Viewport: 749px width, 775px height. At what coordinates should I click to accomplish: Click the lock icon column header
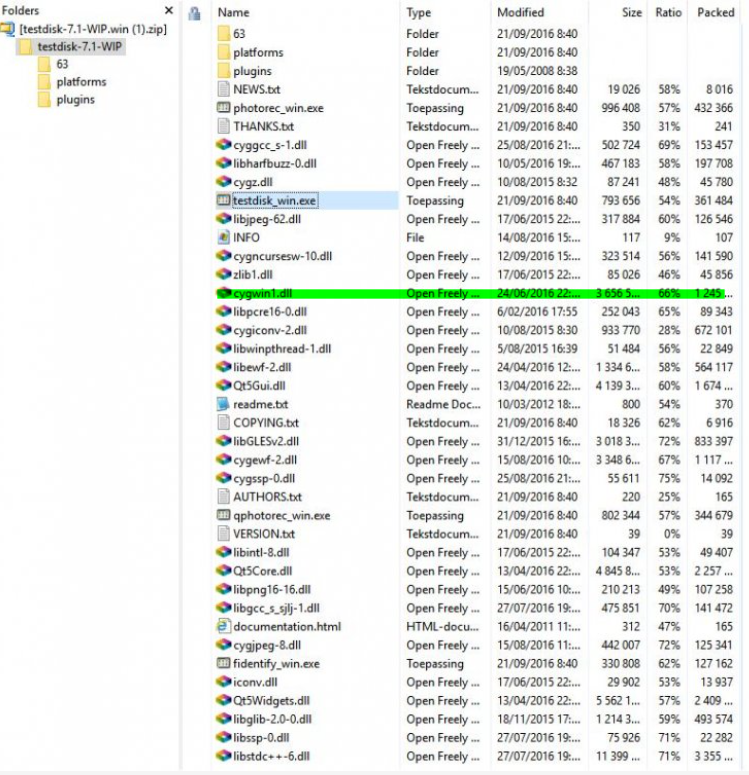point(194,13)
